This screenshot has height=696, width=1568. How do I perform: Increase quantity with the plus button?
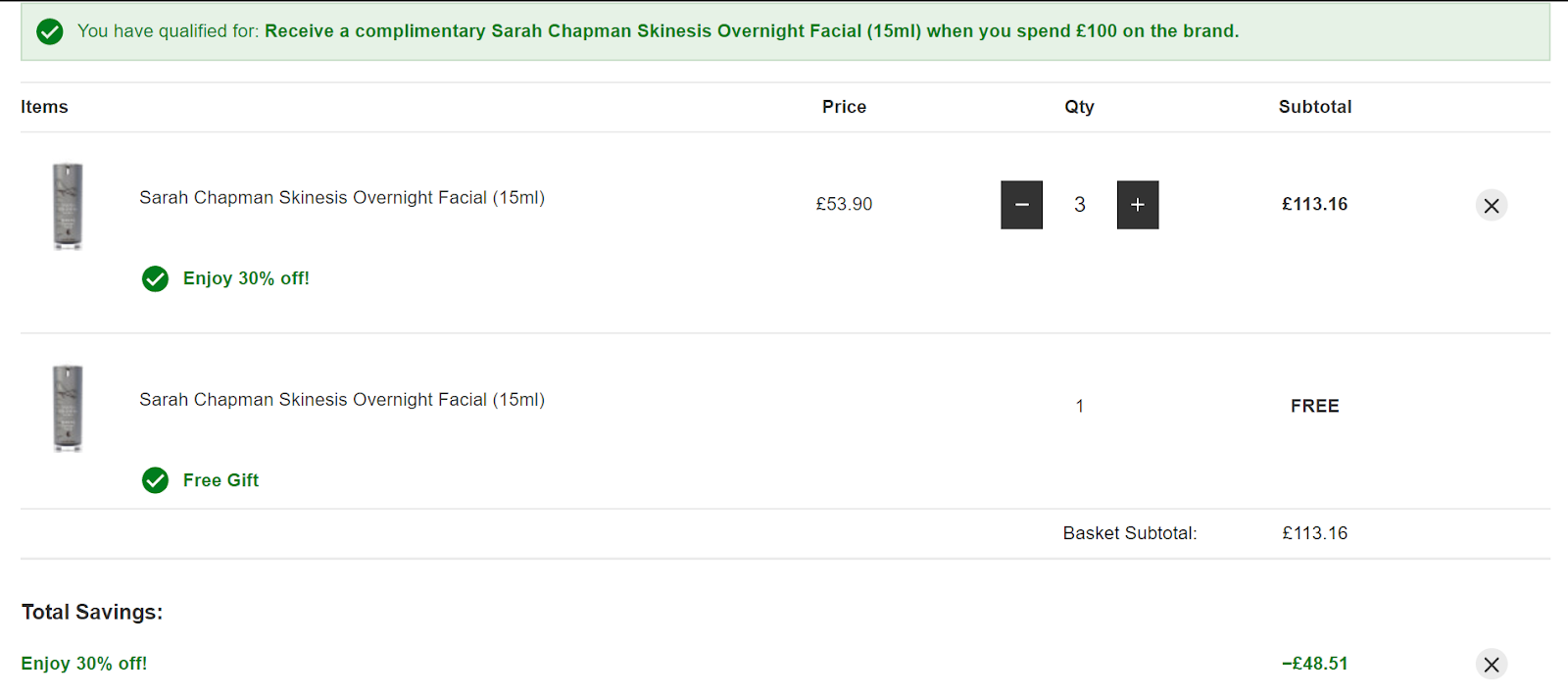[1138, 205]
